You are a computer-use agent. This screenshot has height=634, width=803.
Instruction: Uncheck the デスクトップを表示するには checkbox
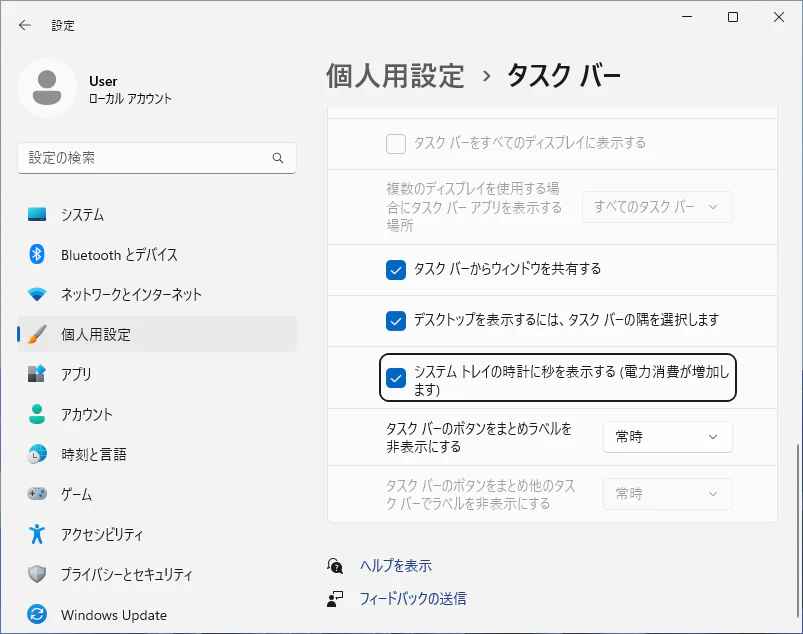coord(396,321)
